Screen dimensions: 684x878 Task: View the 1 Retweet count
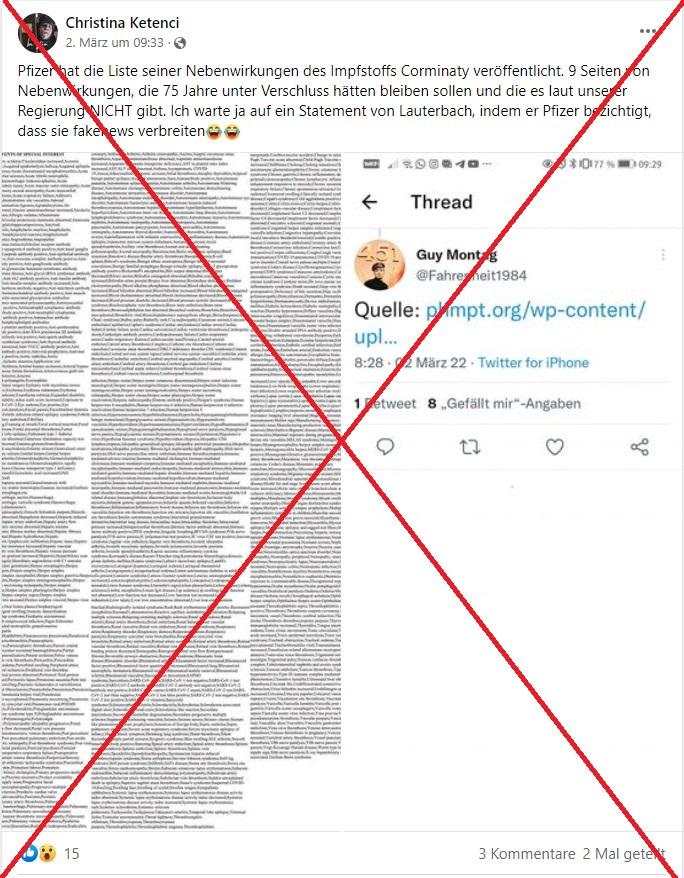385,403
